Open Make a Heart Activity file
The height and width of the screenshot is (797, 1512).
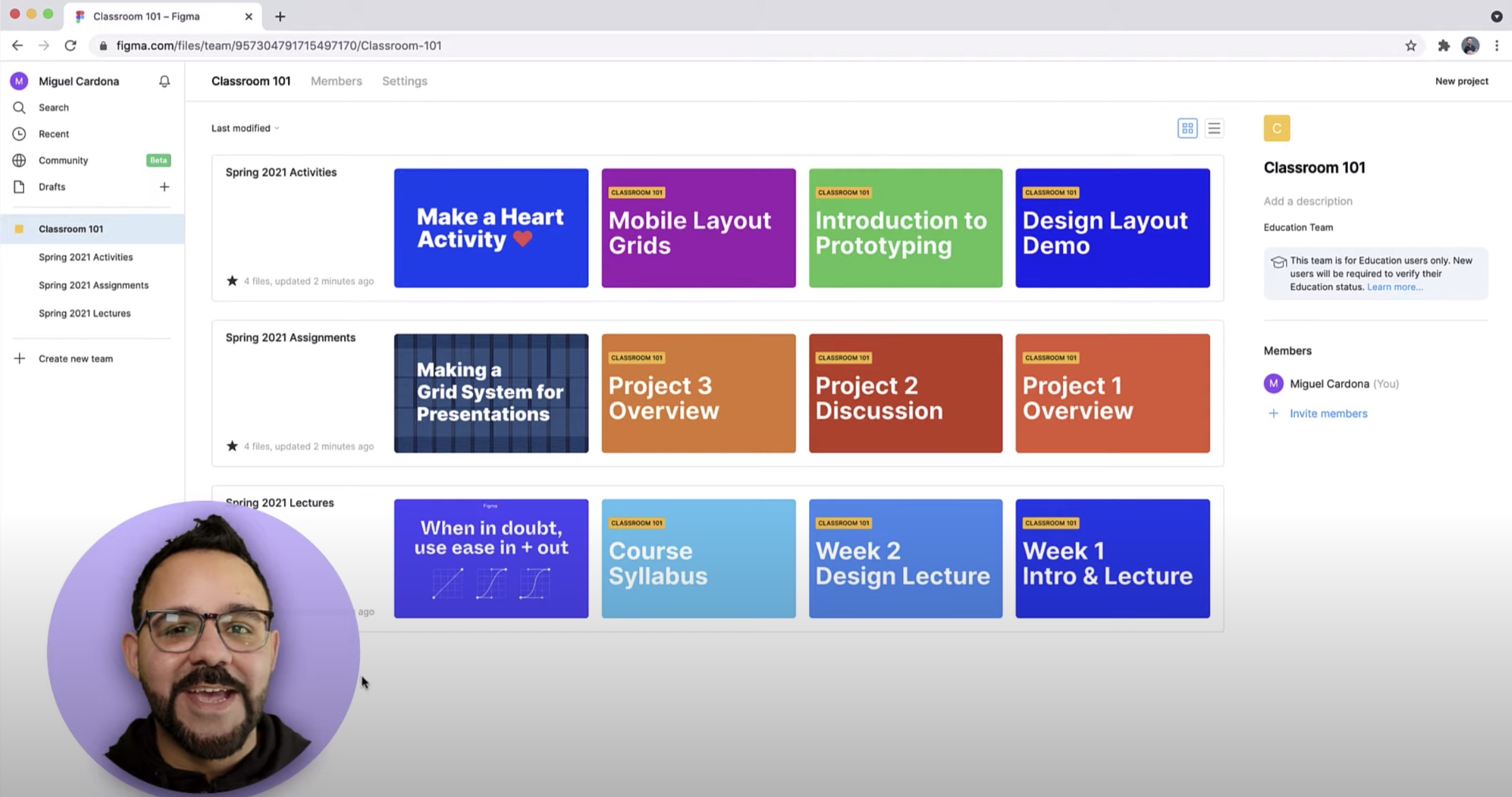(491, 228)
